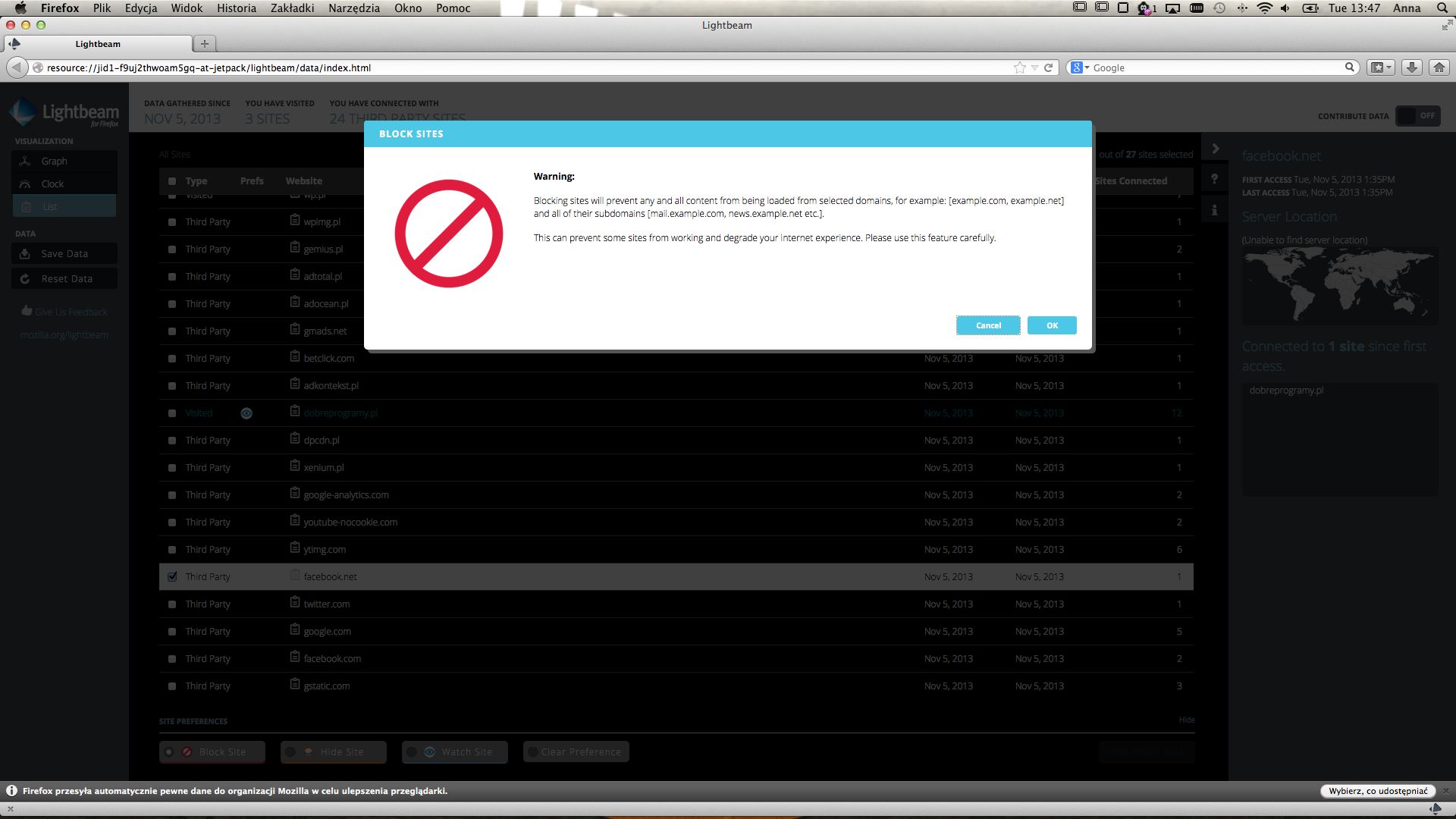Bookmark page with the star icon
Image resolution: width=1456 pixels, height=819 pixels.
(1020, 67)
